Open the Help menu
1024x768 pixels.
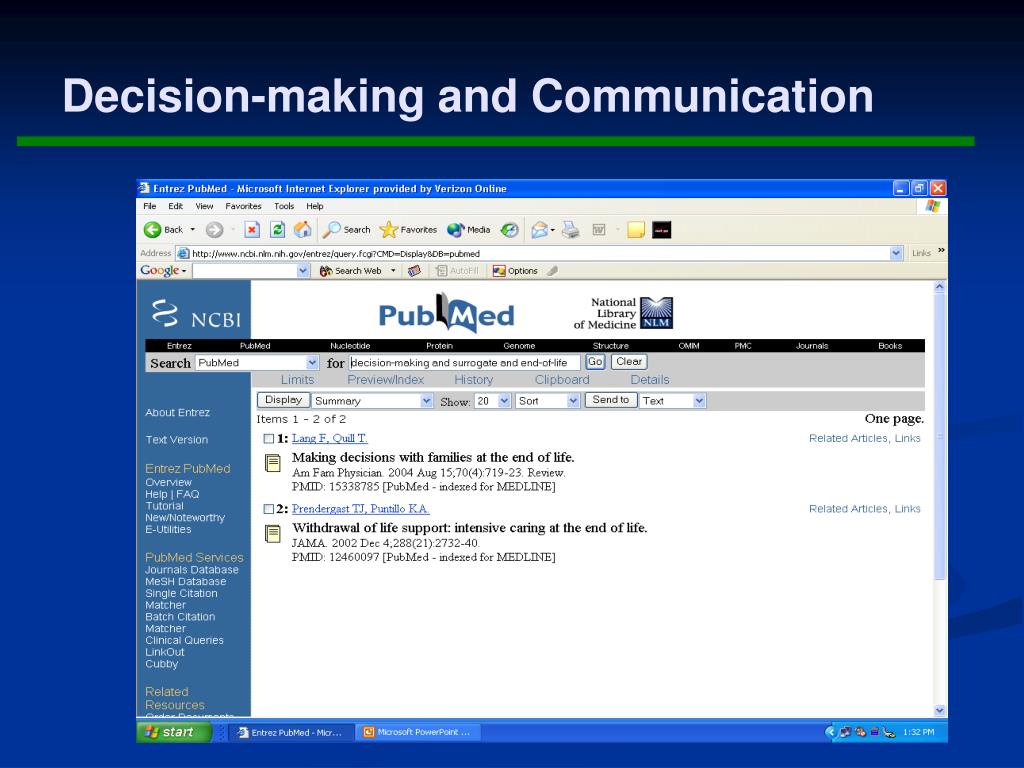point(315,206)
